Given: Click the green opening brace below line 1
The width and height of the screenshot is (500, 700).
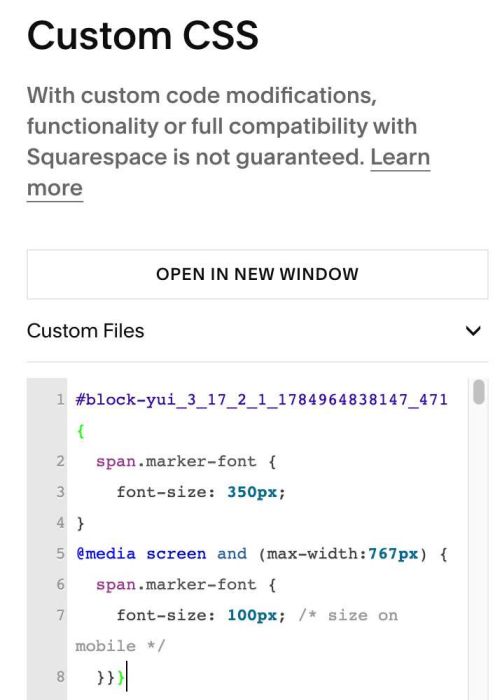Looking at the screenshot, I should [80, 431].
